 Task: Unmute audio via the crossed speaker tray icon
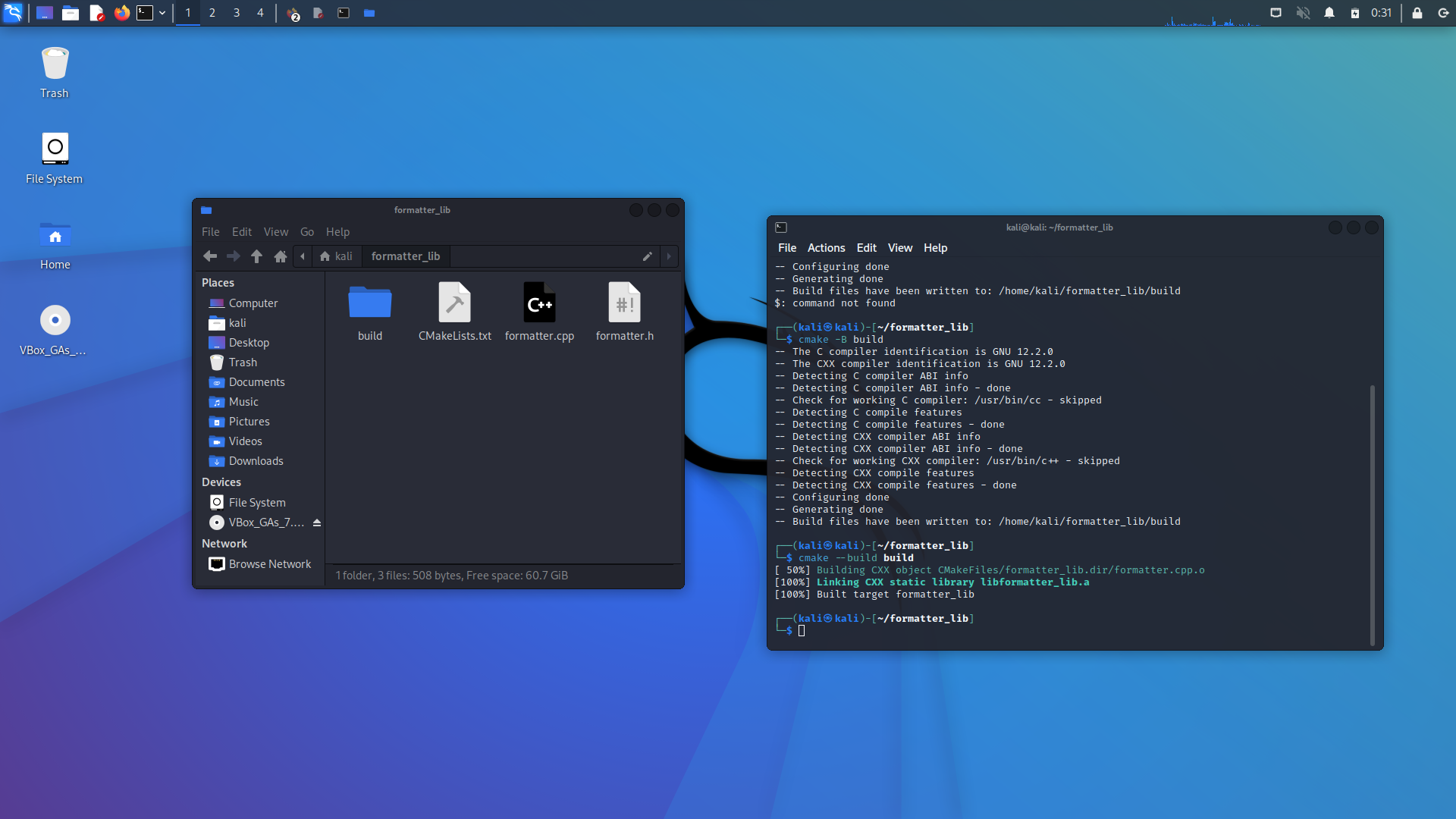[1303, 13]
